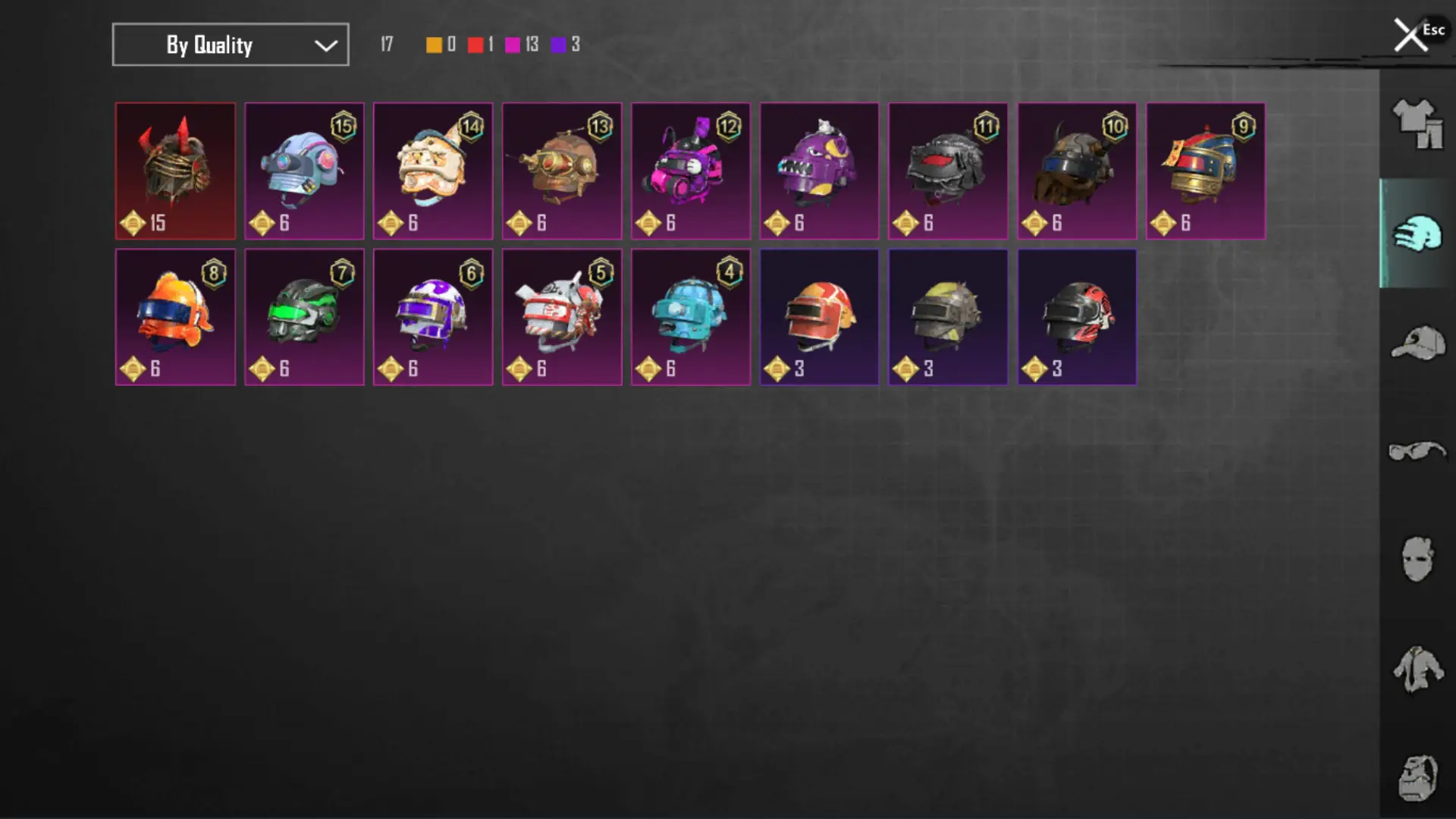Open the cap headwear category icon
The height and width of the screenshot is (819, 1456).
(1417, 343)
